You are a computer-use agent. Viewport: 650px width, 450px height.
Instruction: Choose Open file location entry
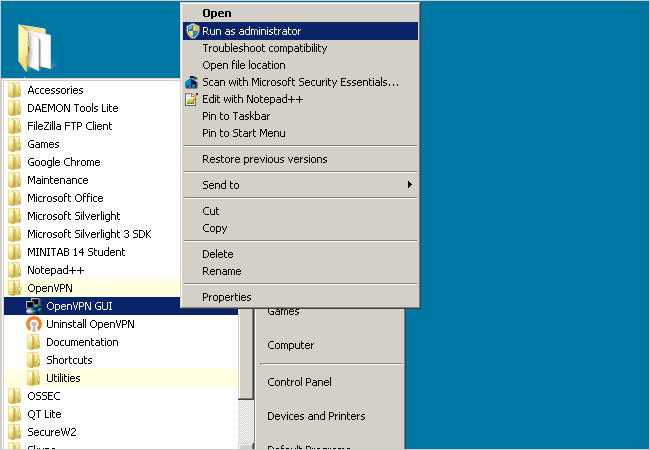[243, 65]
